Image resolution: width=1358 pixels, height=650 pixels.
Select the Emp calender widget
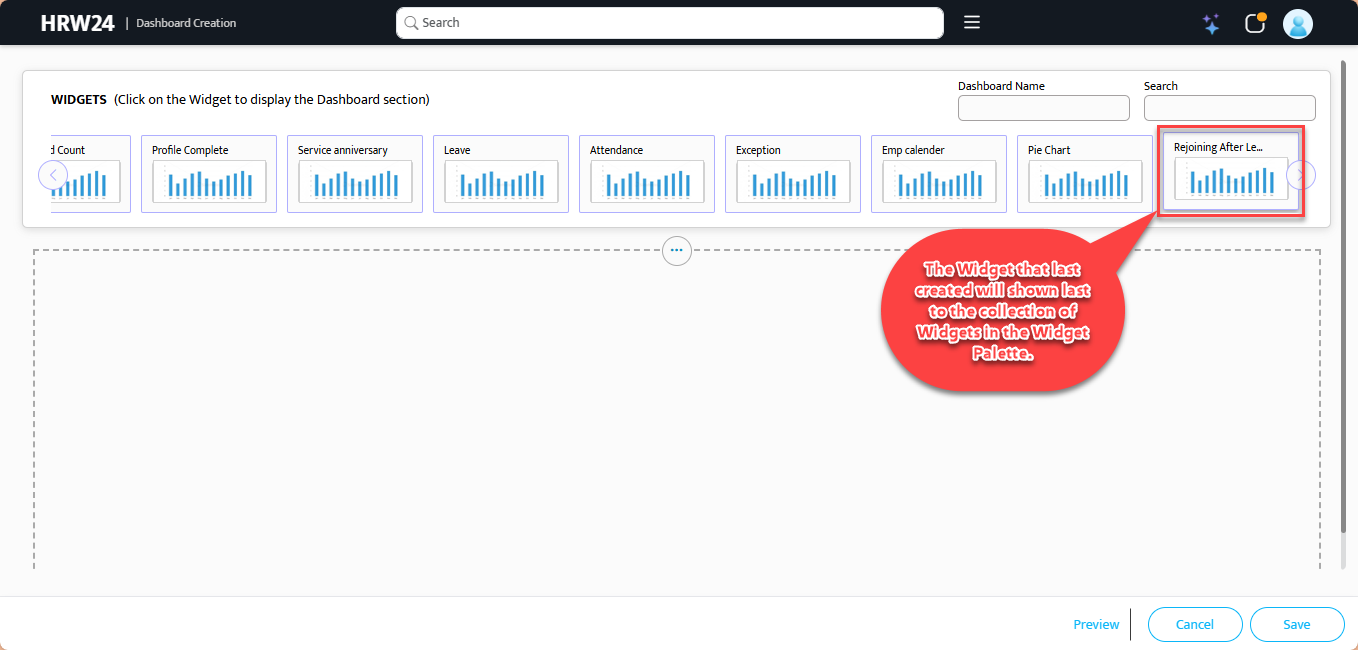point(939,174)
